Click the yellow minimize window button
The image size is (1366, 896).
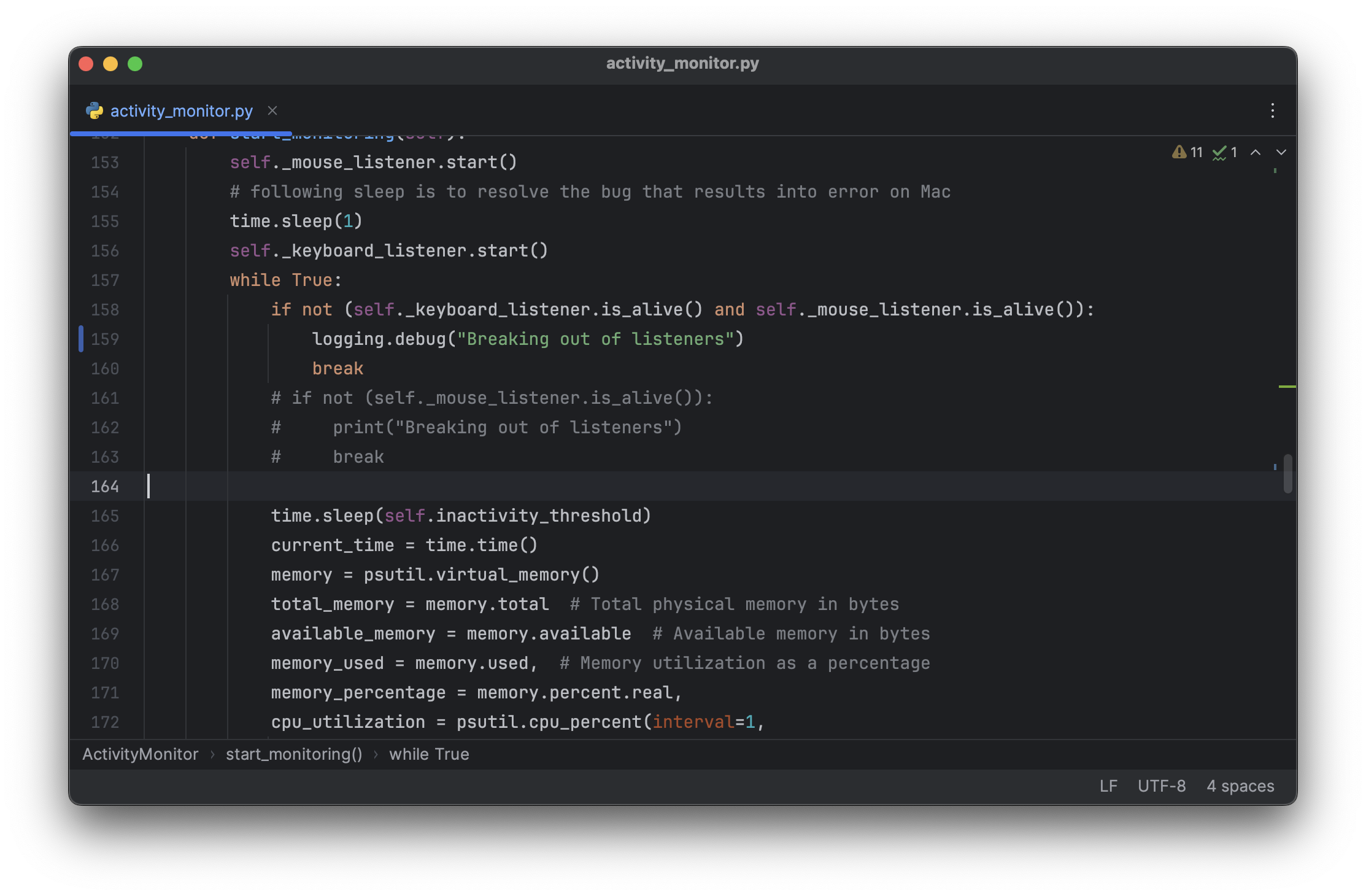(x=110, y=64)
